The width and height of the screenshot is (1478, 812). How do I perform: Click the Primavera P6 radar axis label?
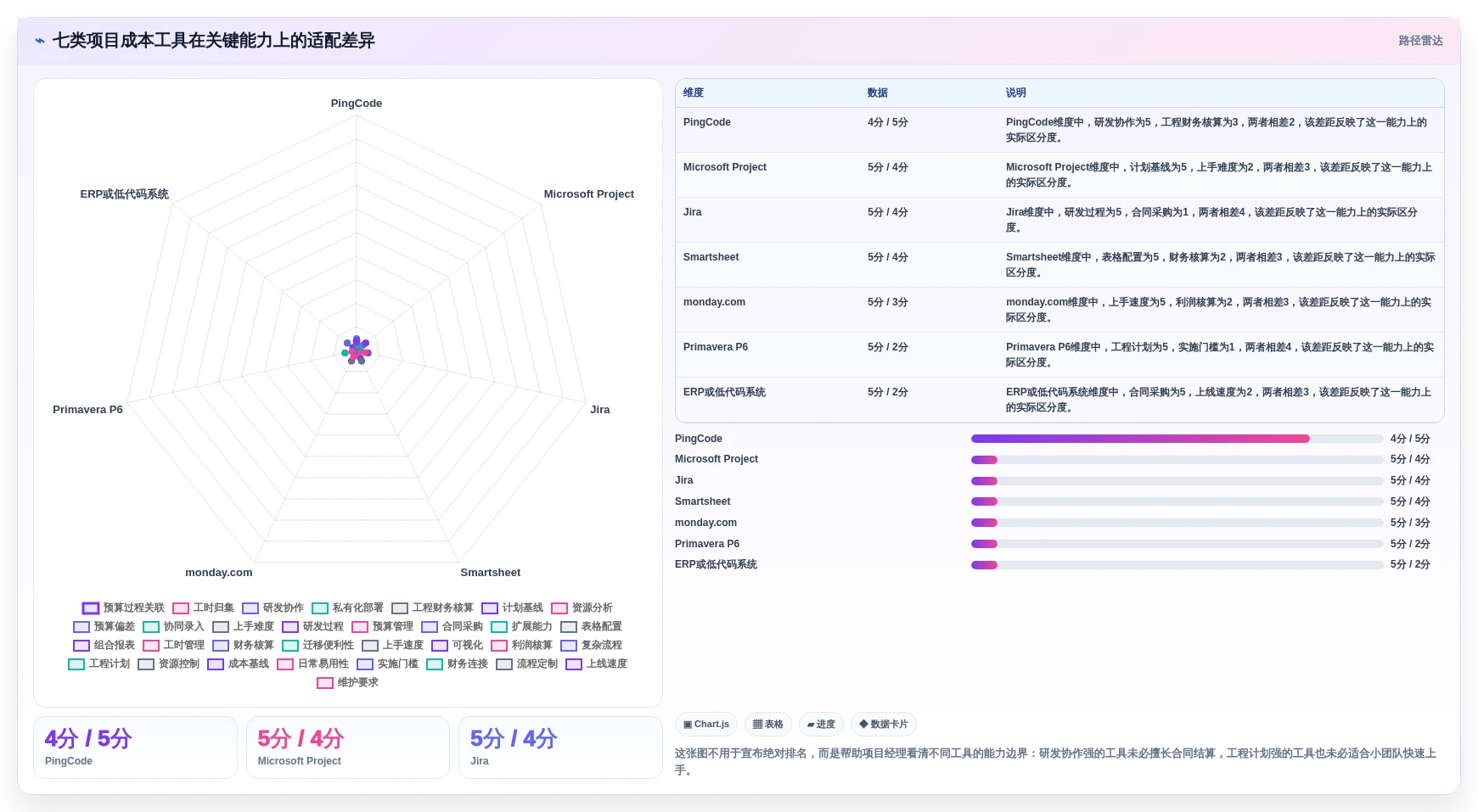(x=87, y=410)
